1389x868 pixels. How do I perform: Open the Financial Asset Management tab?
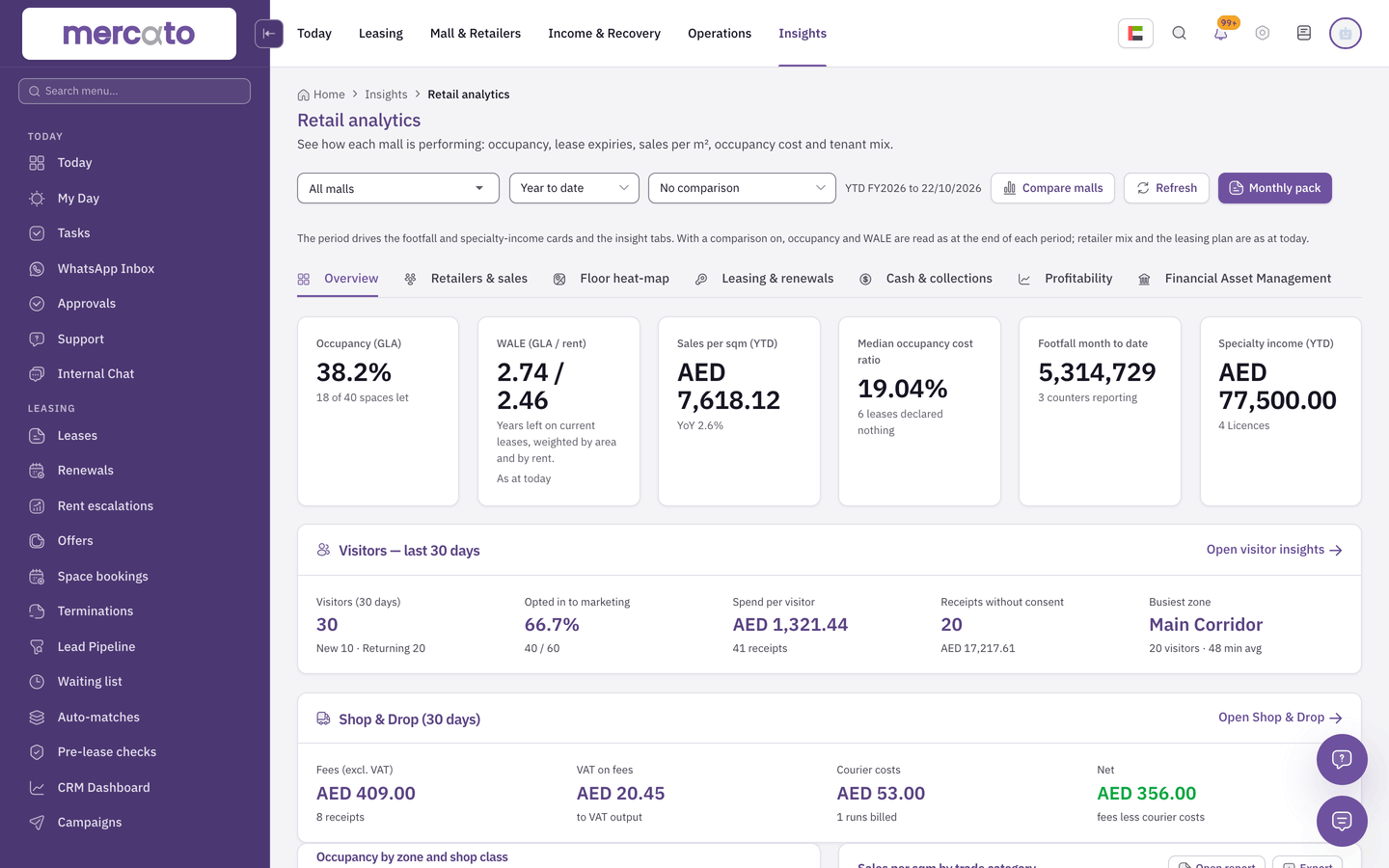(1235, 279)
